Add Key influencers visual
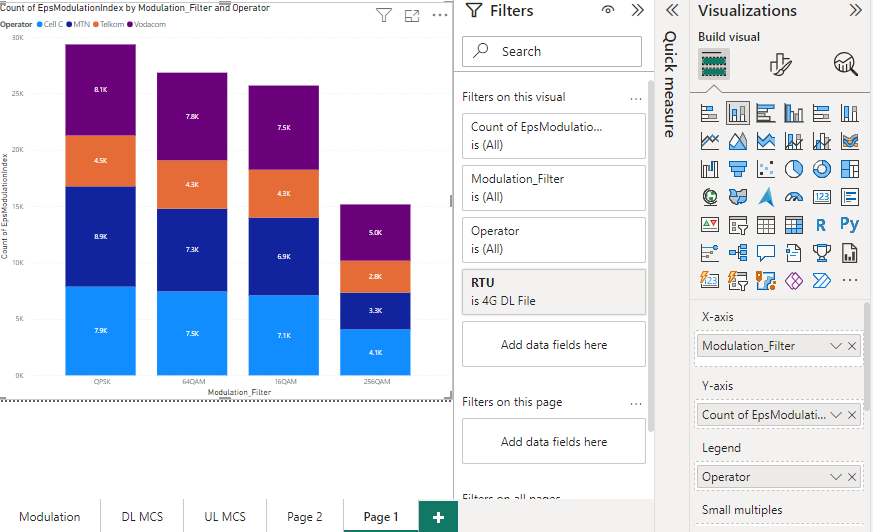The image size is (873, 532). (x=709, y=253)
